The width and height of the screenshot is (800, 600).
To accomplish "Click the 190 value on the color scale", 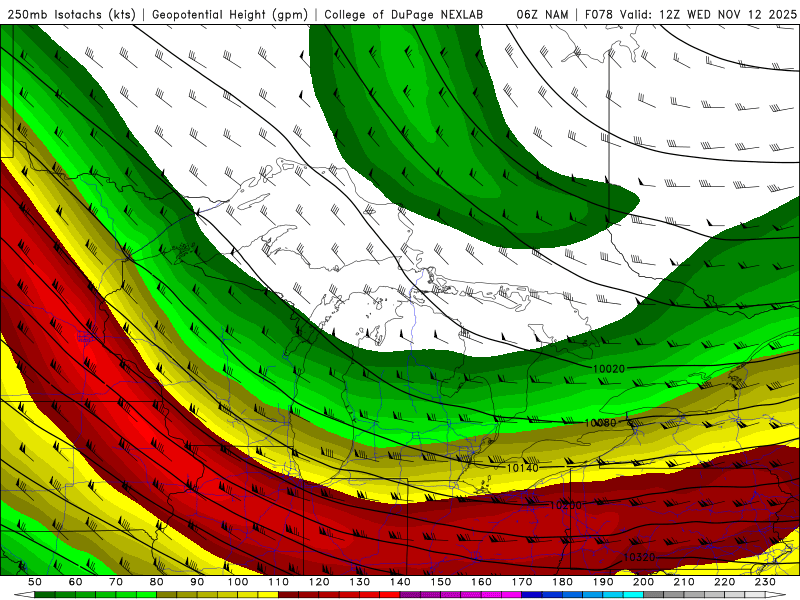I will (603, 582).
